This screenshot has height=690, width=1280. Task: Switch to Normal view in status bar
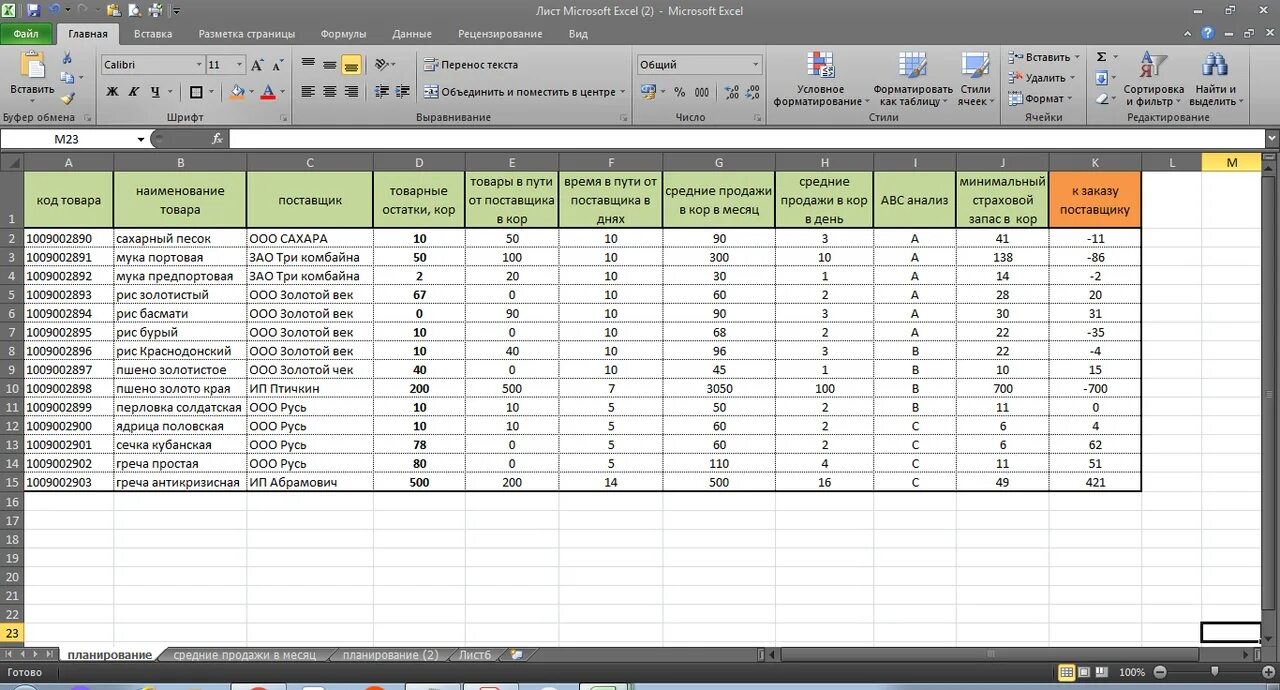point(1067,673)
